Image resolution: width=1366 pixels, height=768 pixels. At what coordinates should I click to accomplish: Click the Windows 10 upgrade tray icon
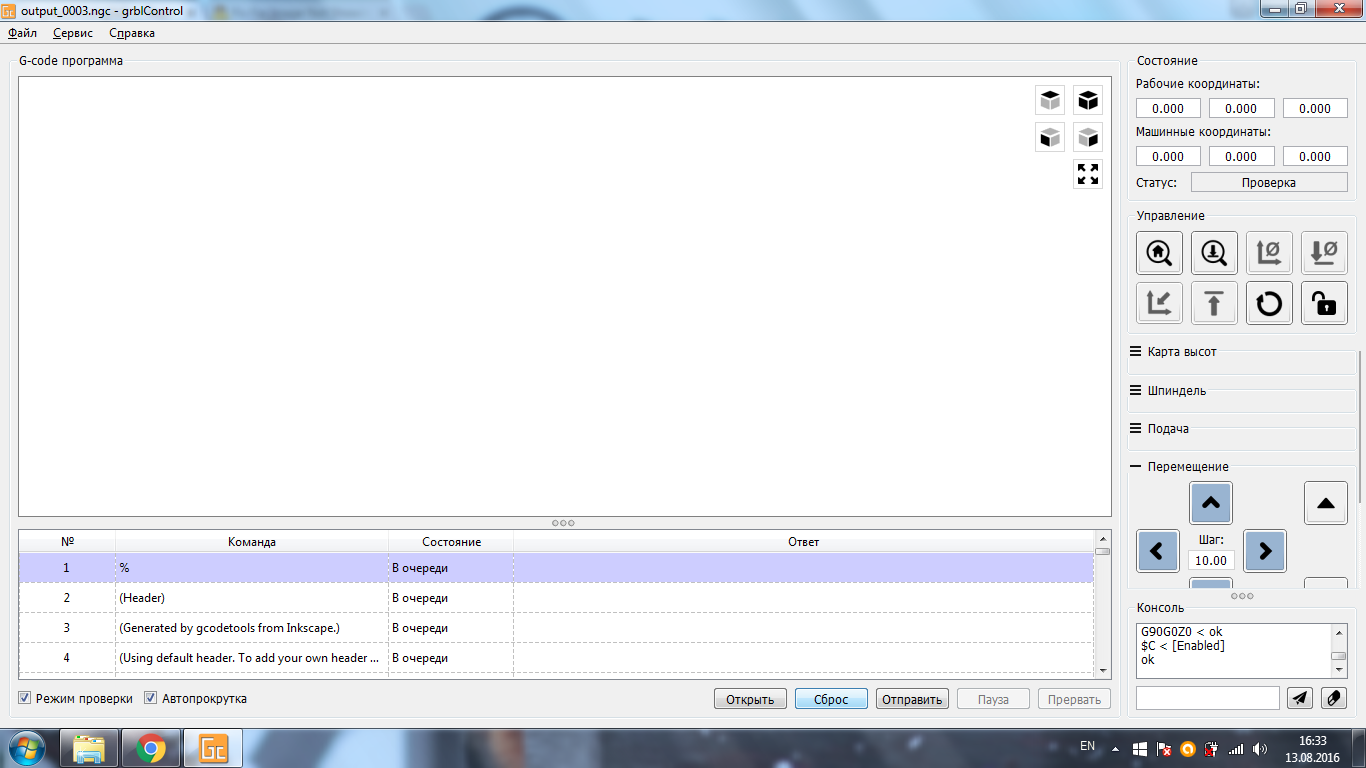point(1140,749)
